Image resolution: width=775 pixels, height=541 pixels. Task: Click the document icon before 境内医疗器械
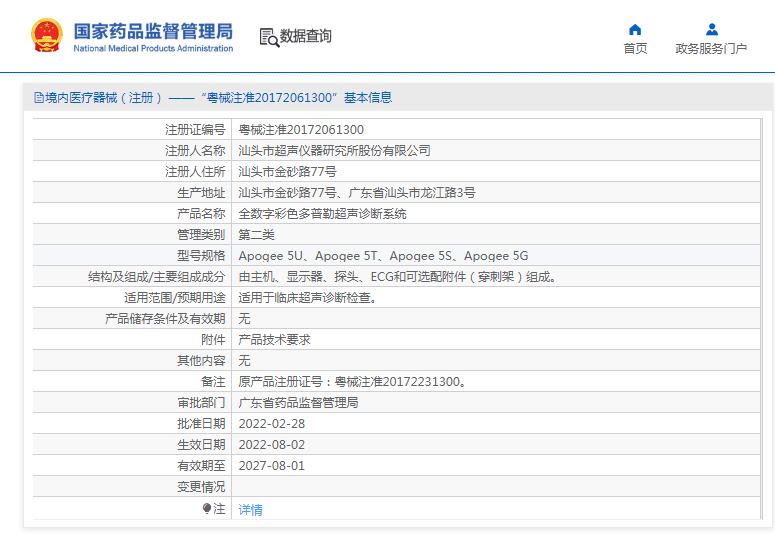click(x=38, y=98)
